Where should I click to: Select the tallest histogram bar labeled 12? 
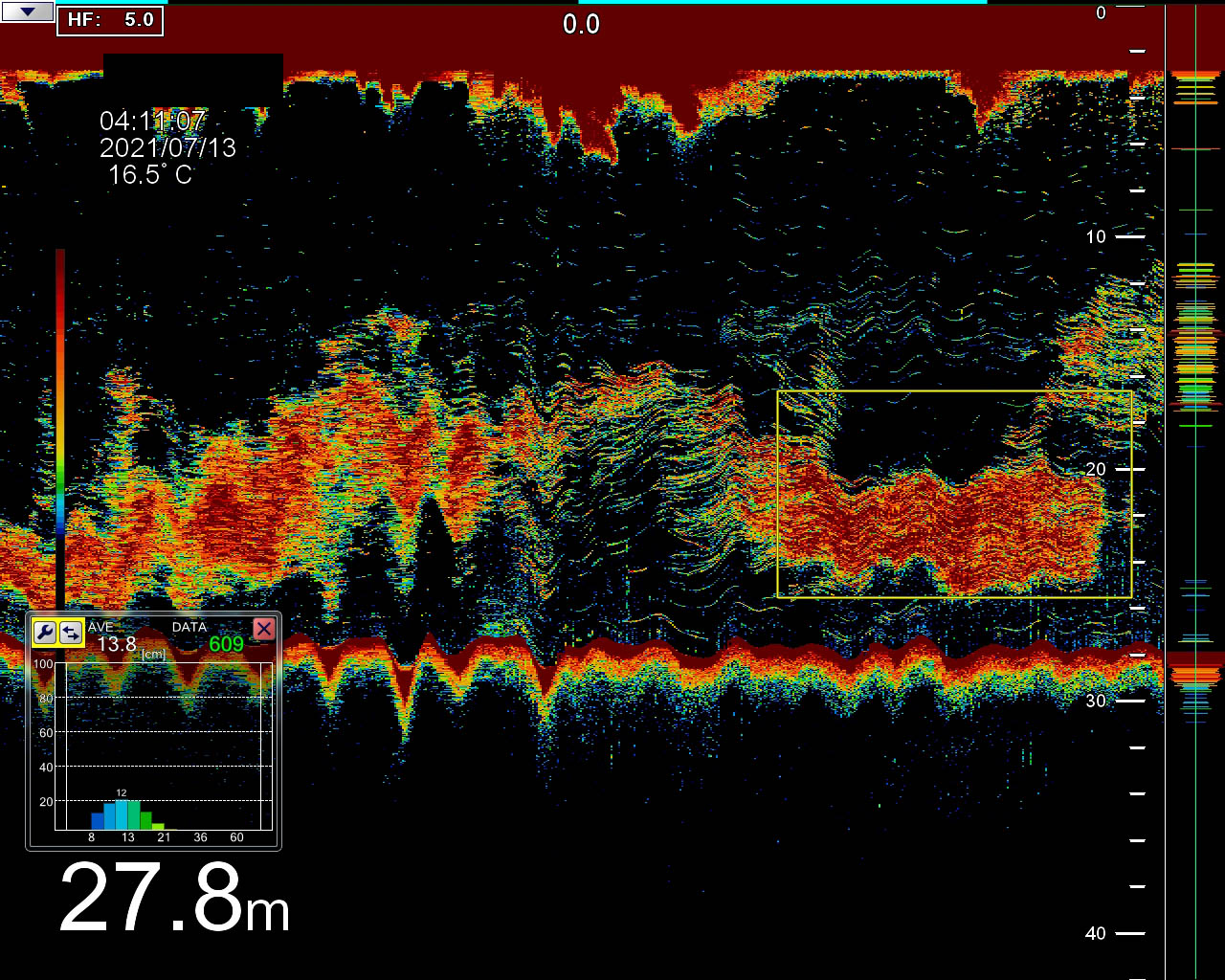(122, 814)
